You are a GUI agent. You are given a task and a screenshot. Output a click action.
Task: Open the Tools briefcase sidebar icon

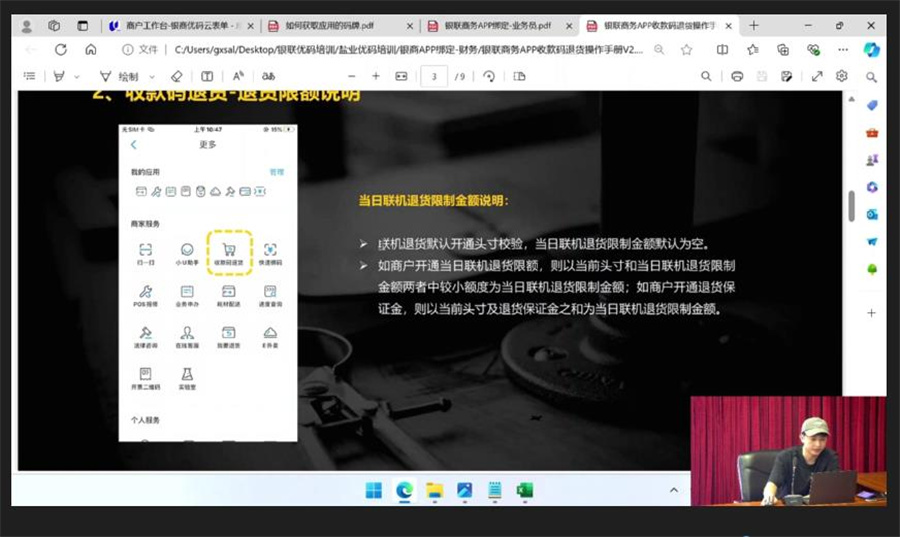tap(872, 133)
